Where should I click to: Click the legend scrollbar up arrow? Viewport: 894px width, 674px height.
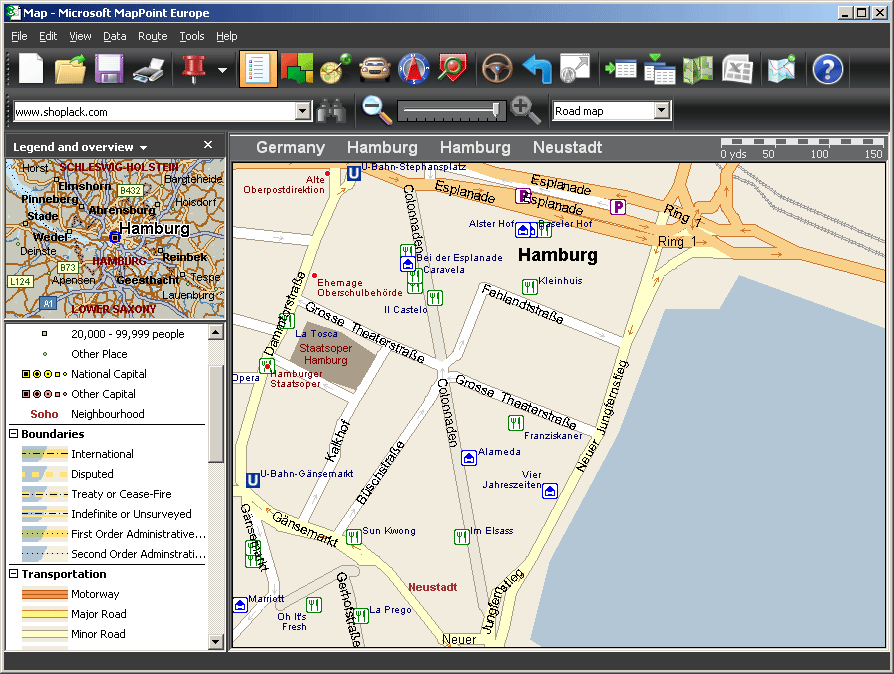pos(216,332)
